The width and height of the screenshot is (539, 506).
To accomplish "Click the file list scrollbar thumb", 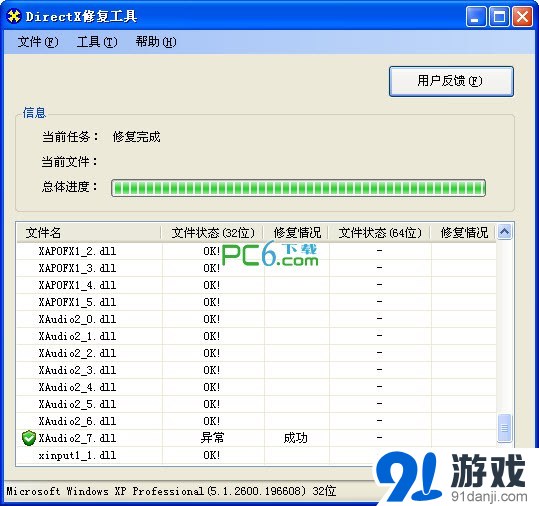I will [x=504, y=428].
